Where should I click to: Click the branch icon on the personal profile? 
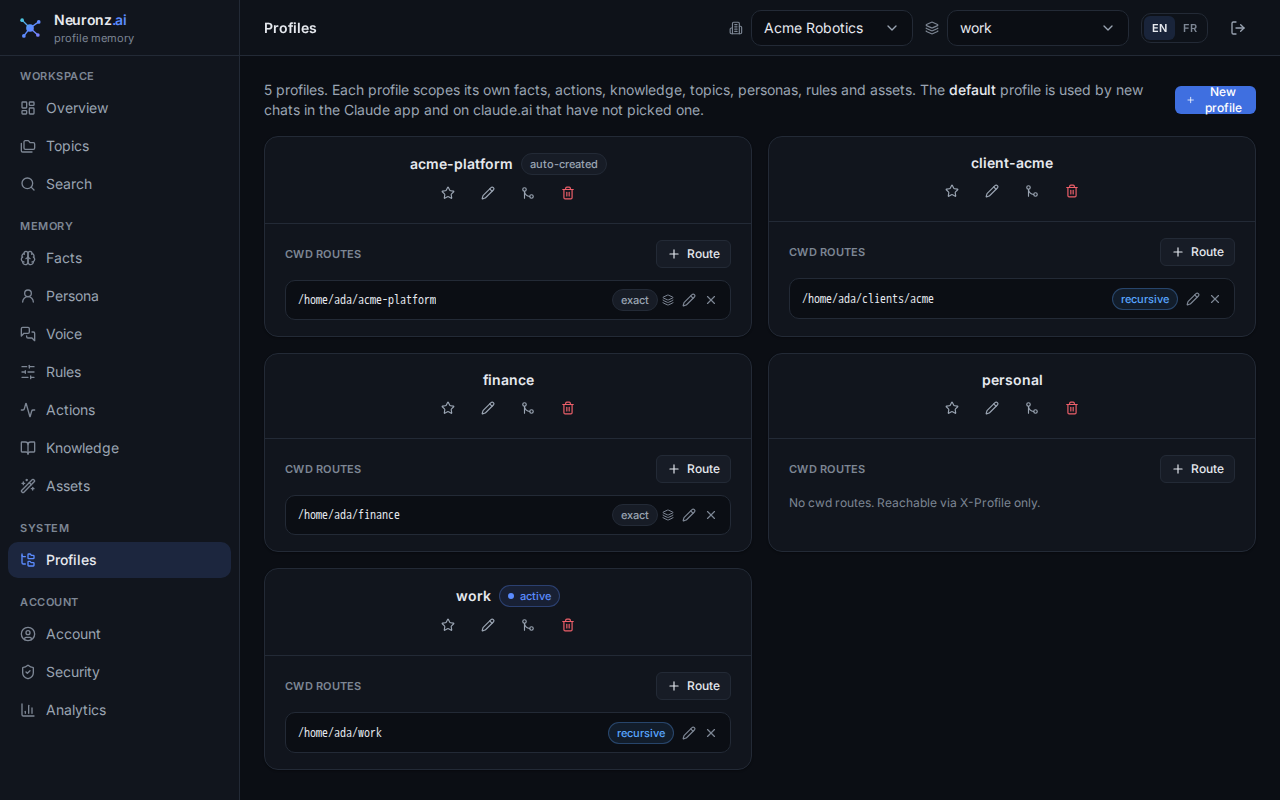[x=1032, y=408]
